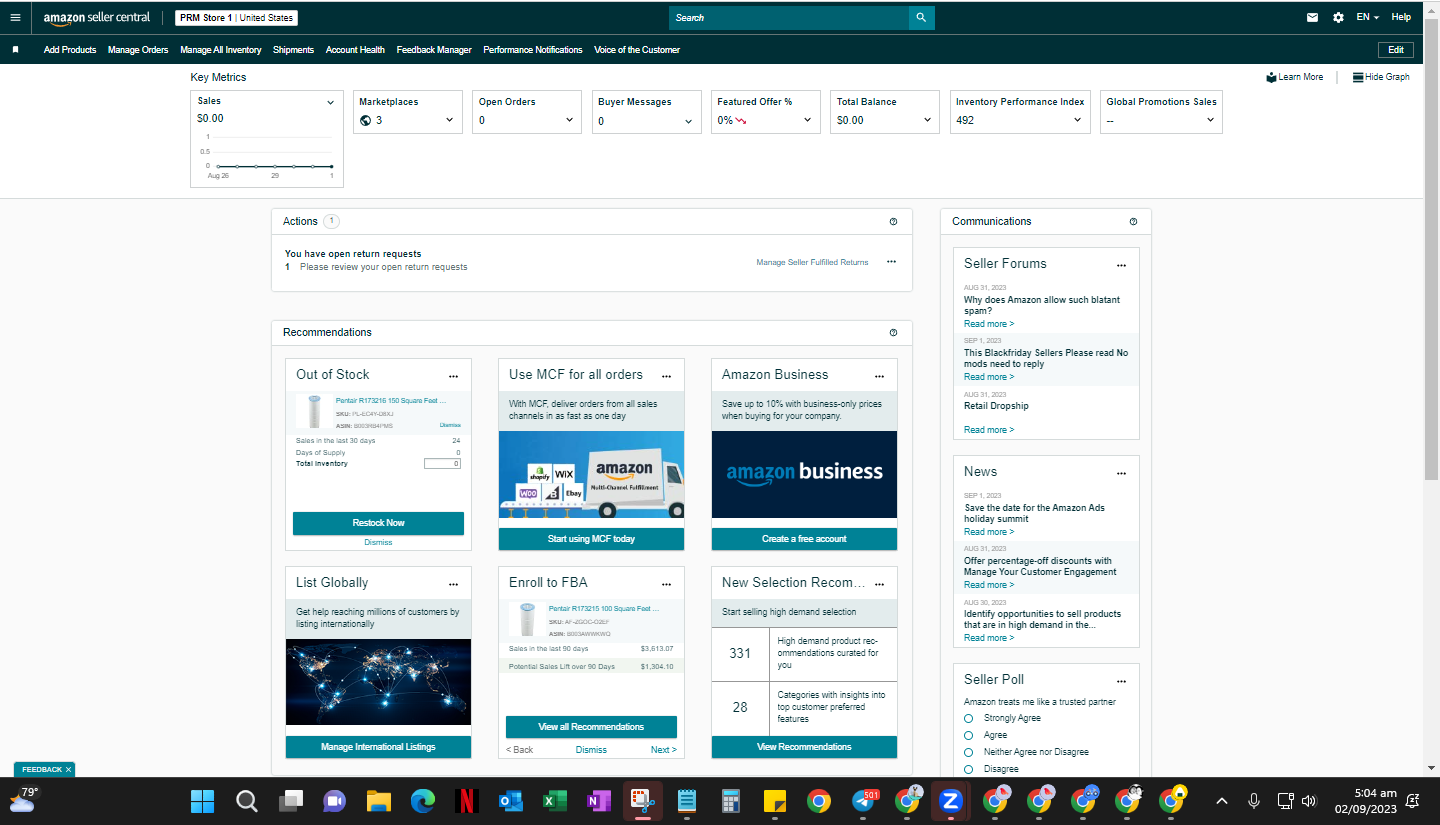Click the Edit navigation button
1440x825 pixels.
pyautogui.click(x=1396, y=50)
